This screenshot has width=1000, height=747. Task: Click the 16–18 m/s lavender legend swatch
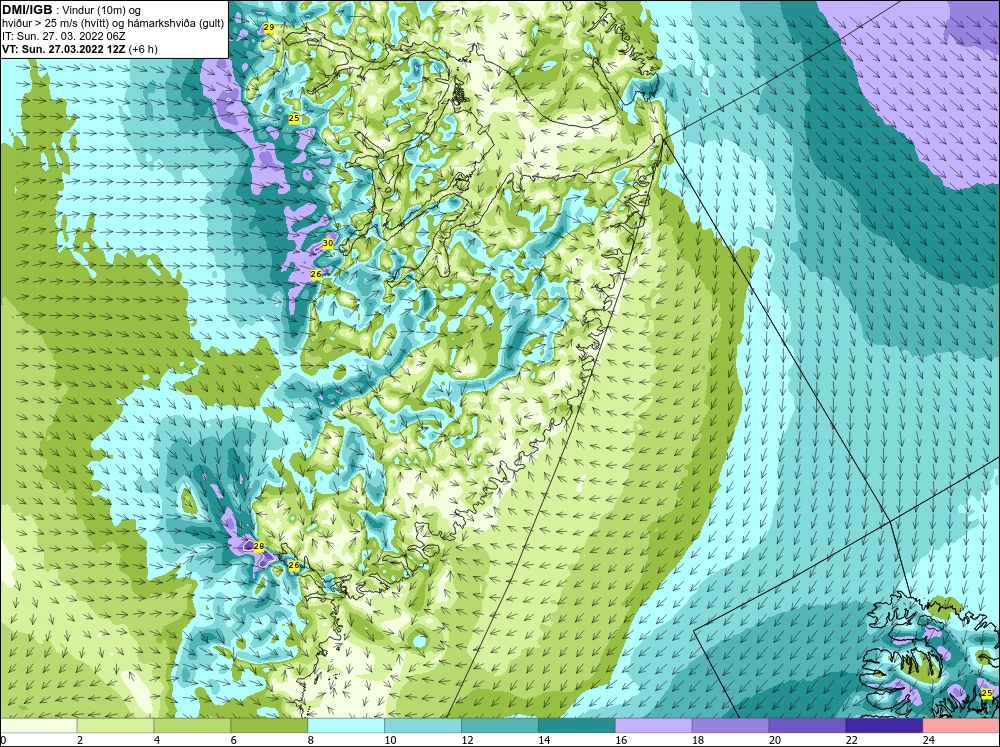pos(654,725)
